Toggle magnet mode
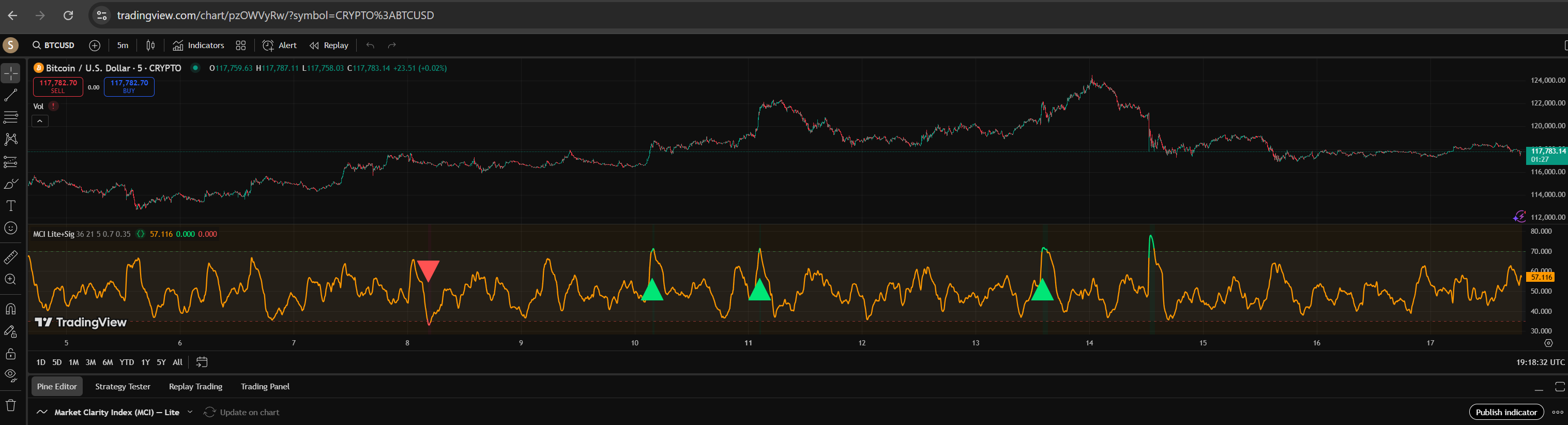 point(11,309)
